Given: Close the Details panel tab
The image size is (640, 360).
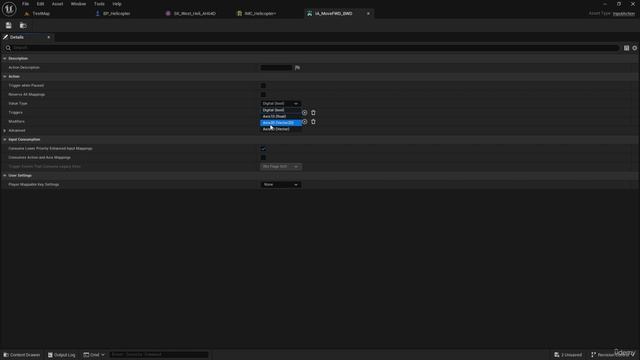Looking at the screenshot, I should pos(49,37).
